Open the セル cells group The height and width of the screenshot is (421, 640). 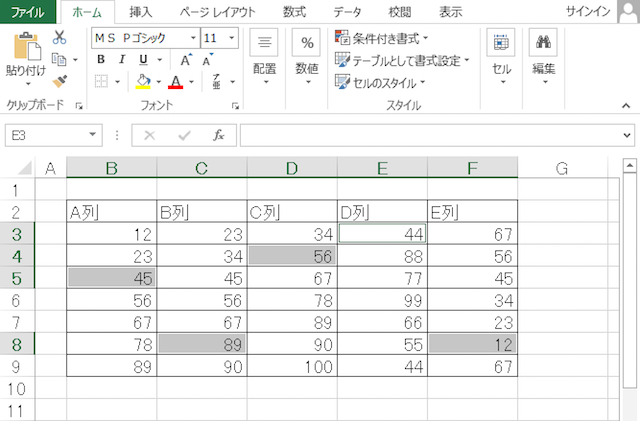(x=501, y=57)
